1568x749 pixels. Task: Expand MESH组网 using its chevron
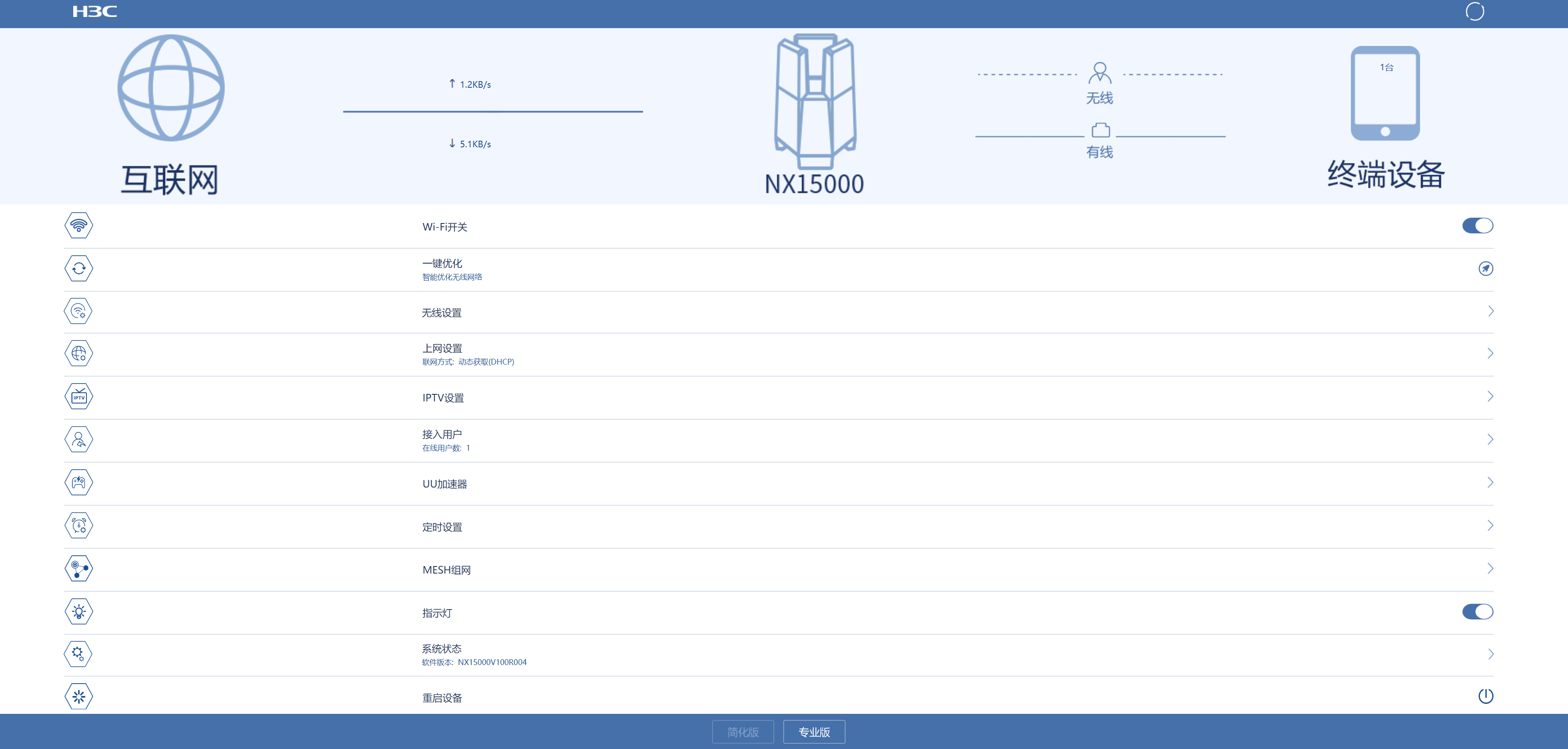1490,568
